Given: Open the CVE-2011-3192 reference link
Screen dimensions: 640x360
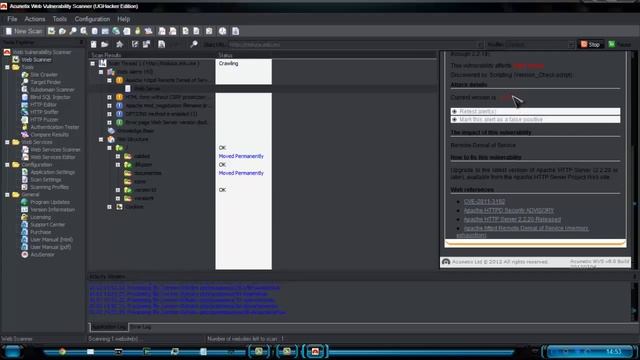Looking at the screenshot, I should point(484,202).
